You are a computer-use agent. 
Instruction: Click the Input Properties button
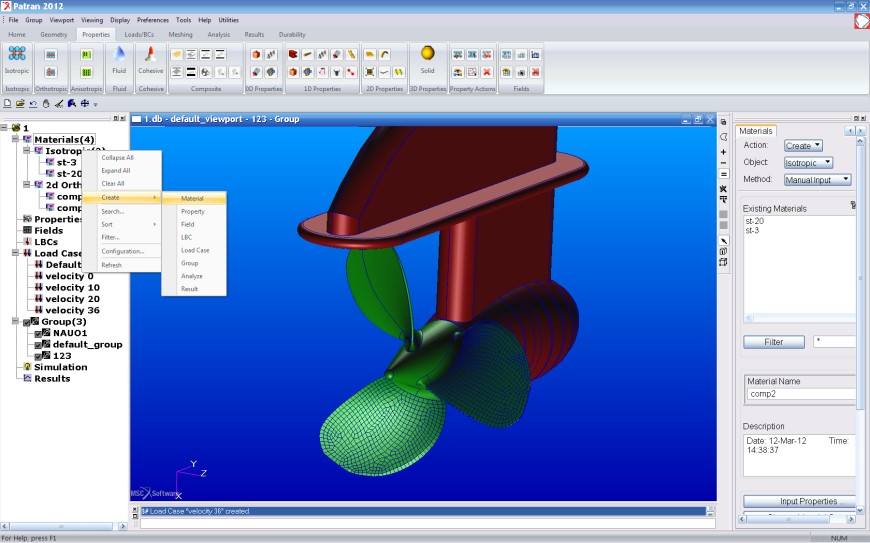coord(800,501)
